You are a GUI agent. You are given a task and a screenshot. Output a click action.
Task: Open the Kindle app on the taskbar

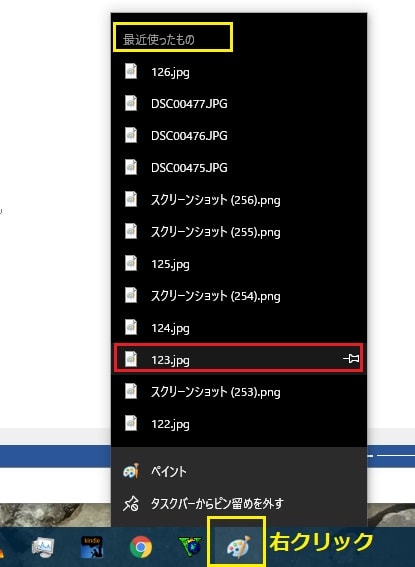point(92,547)
